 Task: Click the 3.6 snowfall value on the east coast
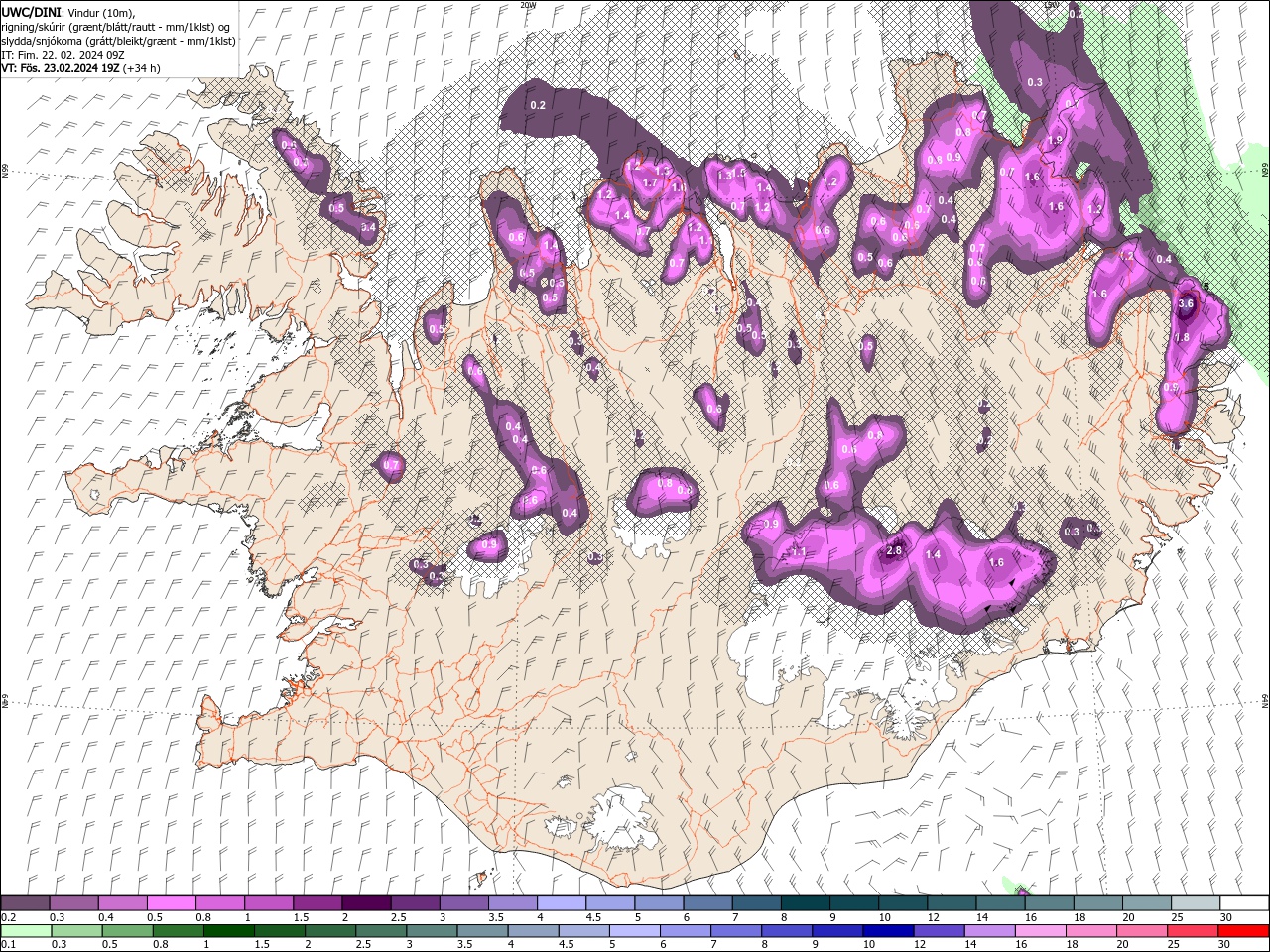1185,303
